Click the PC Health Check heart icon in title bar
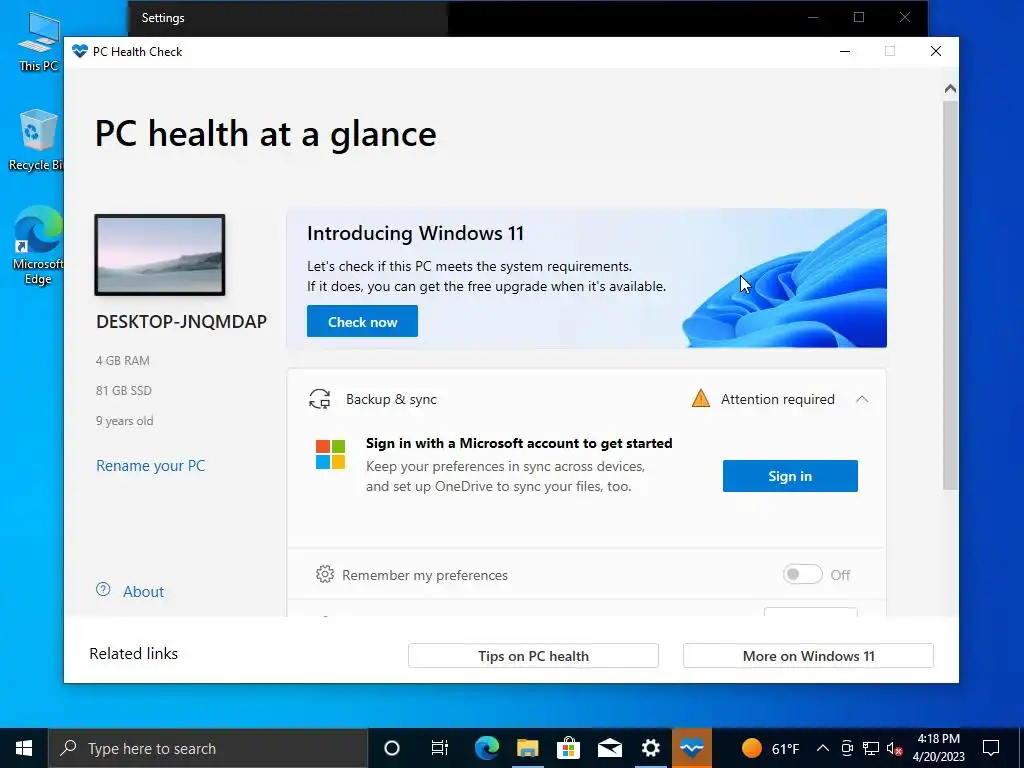 pyautogui.click(x=80, y=51)
